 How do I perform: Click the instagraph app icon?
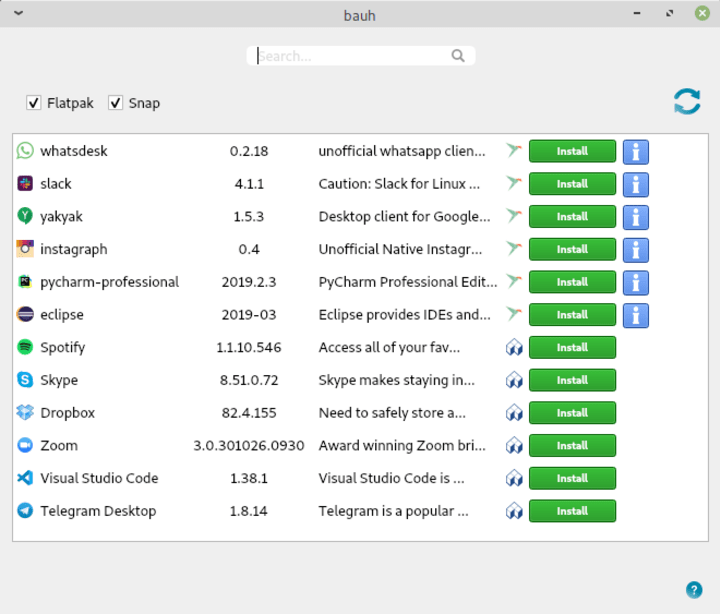tap(25, 248)
